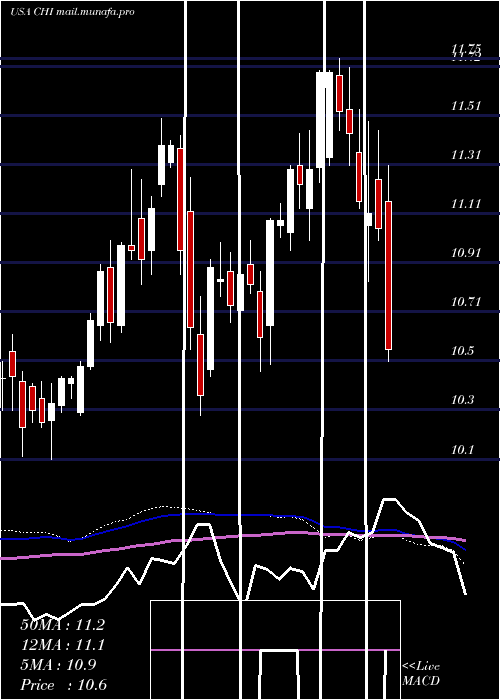
Task: Click the 'Price : 10.6' readout
Action: coord(63,685)
